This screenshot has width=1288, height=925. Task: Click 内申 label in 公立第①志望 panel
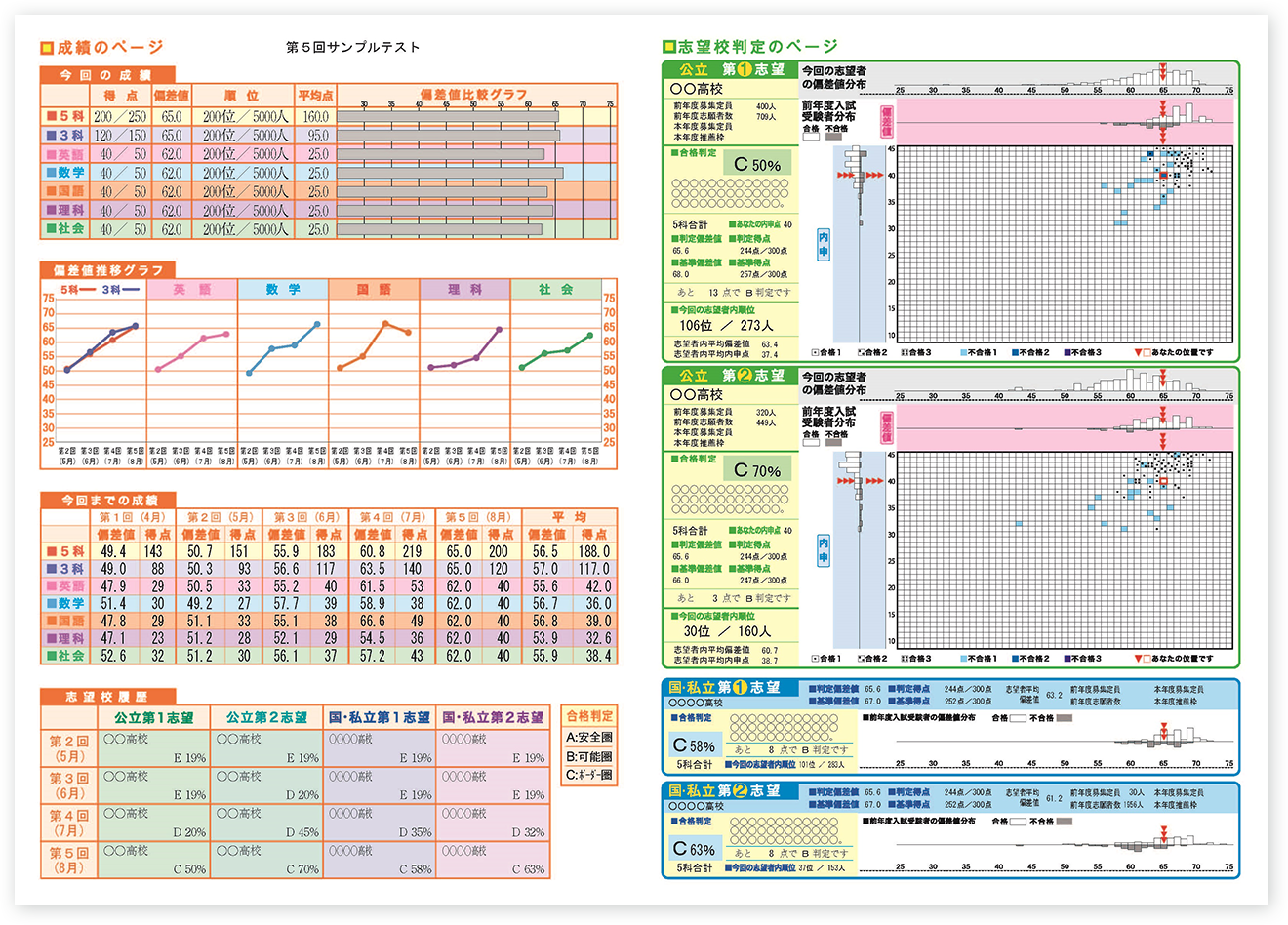click(824, 244)
